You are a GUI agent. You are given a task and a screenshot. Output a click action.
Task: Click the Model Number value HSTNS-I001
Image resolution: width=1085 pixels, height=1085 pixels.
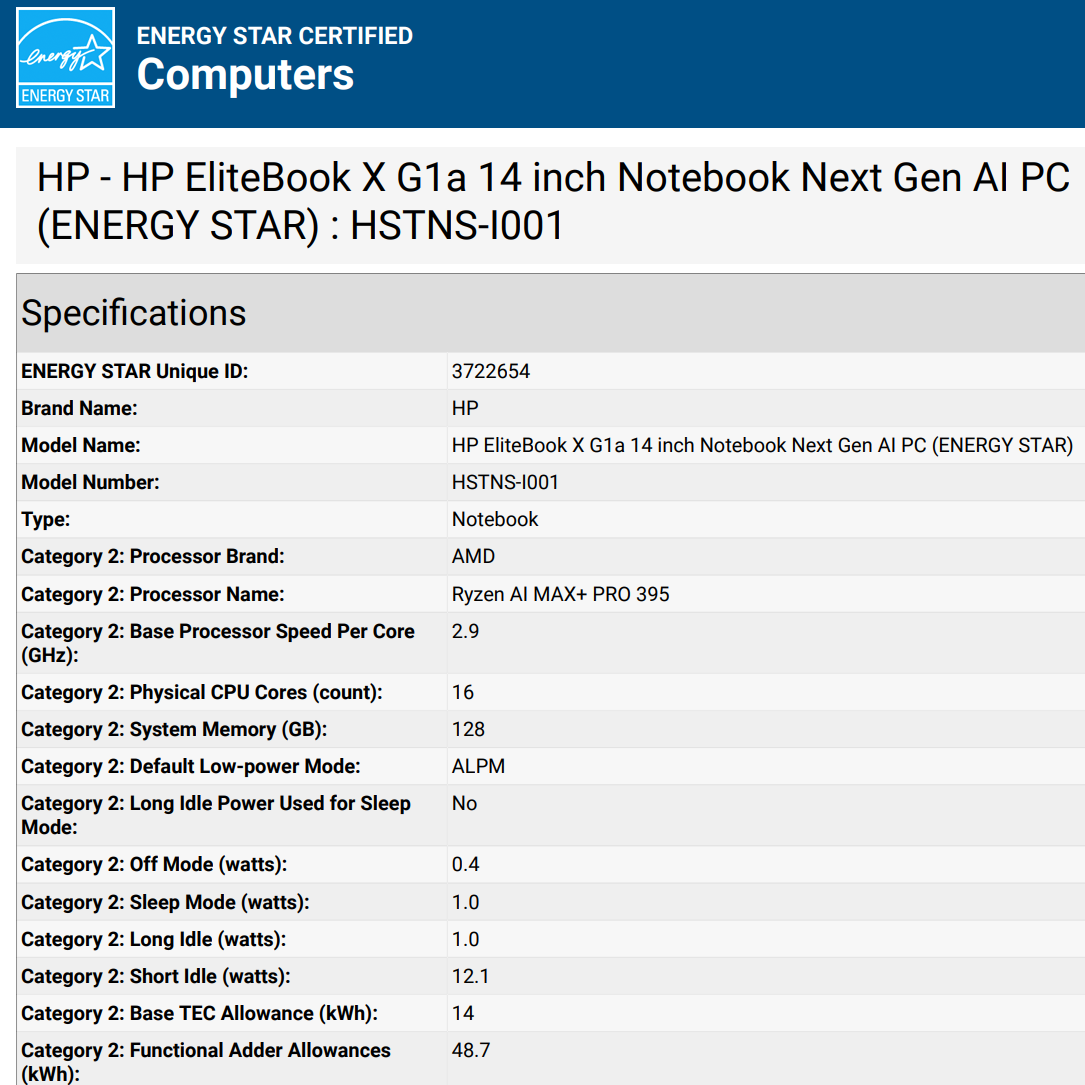(x=505, y=482)
